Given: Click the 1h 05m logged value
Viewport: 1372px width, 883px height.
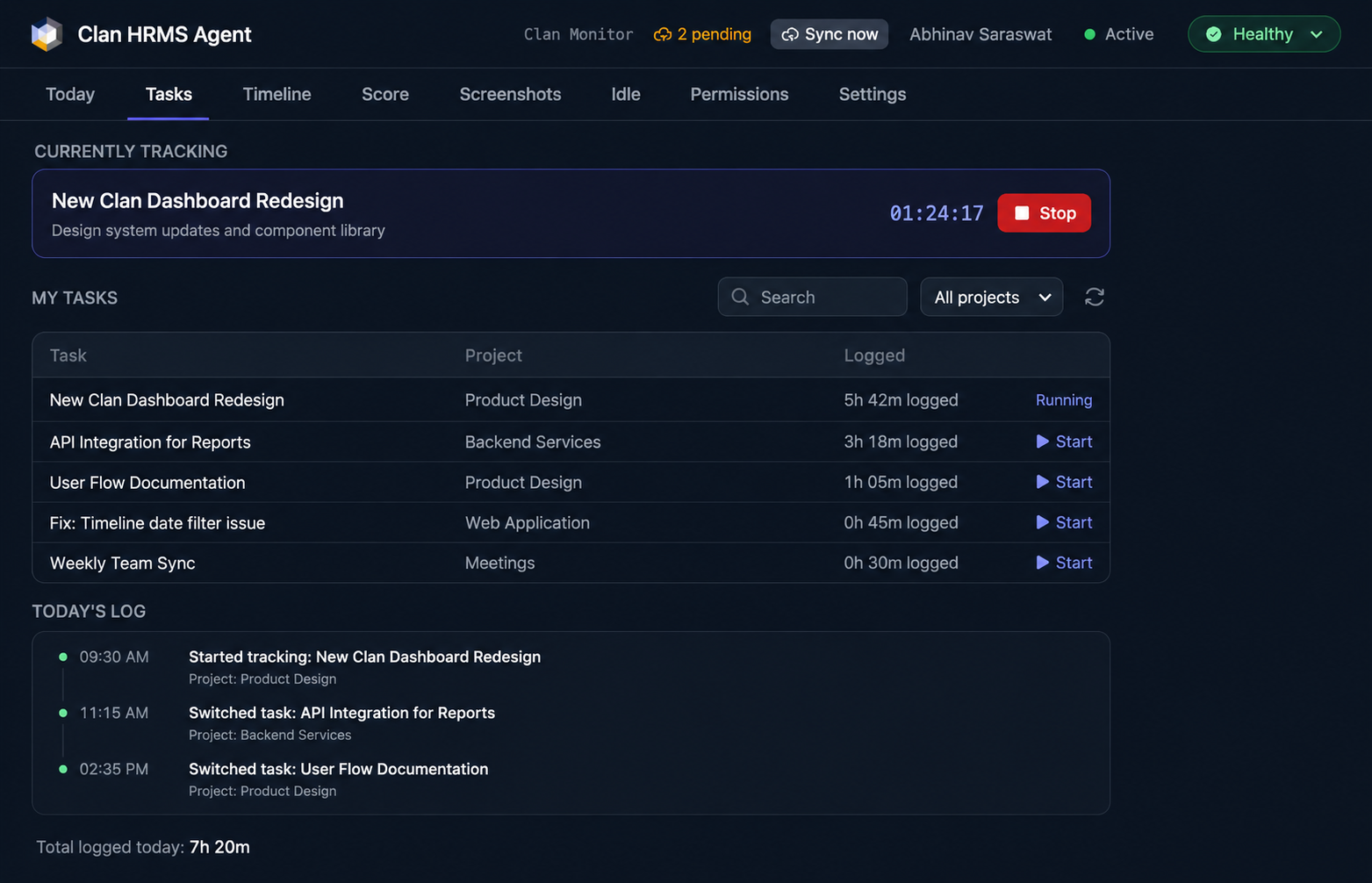Looking at the screenshot, I should tap(901, 482).
